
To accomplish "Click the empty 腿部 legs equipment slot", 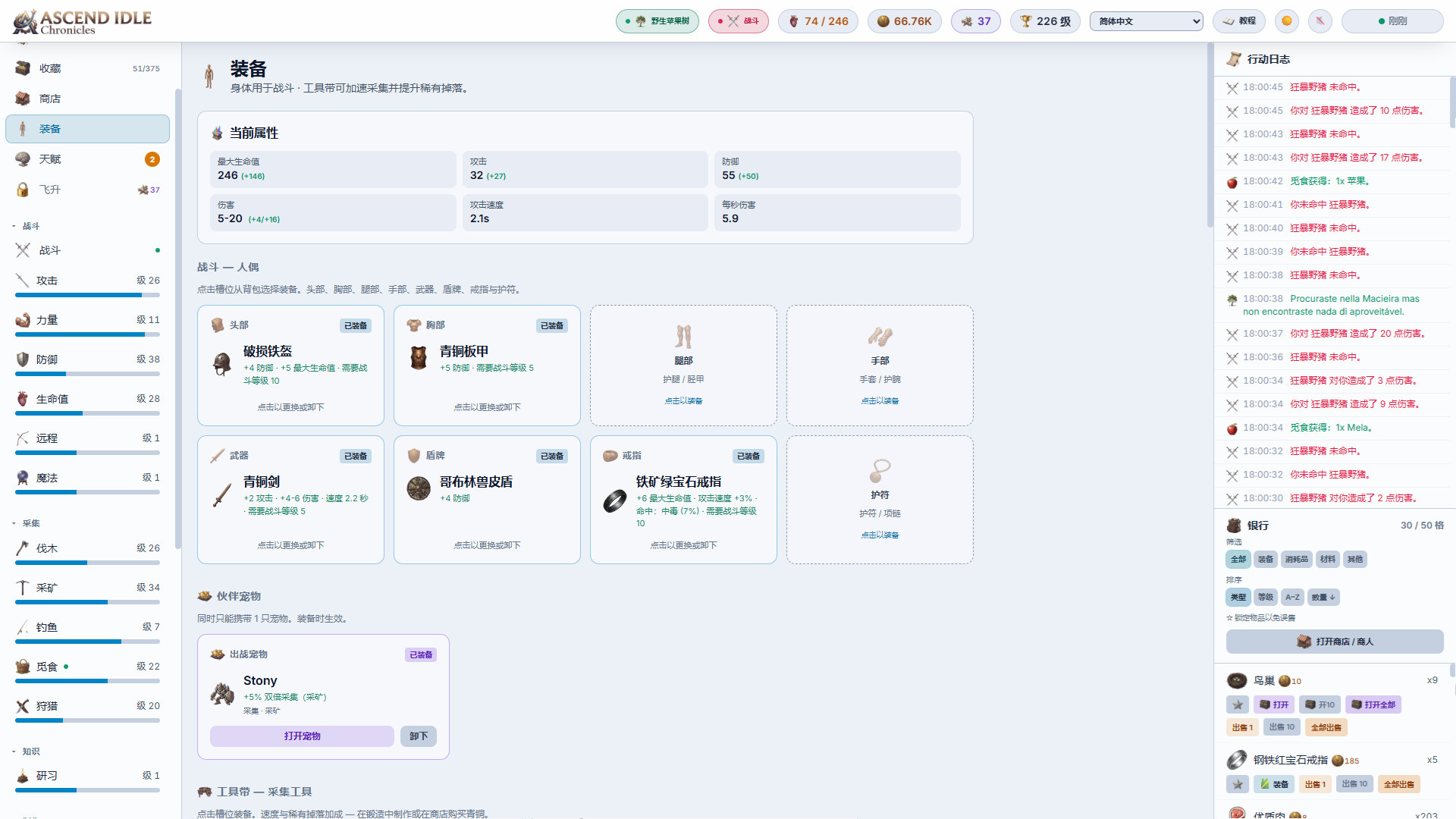I will (683, 366).
